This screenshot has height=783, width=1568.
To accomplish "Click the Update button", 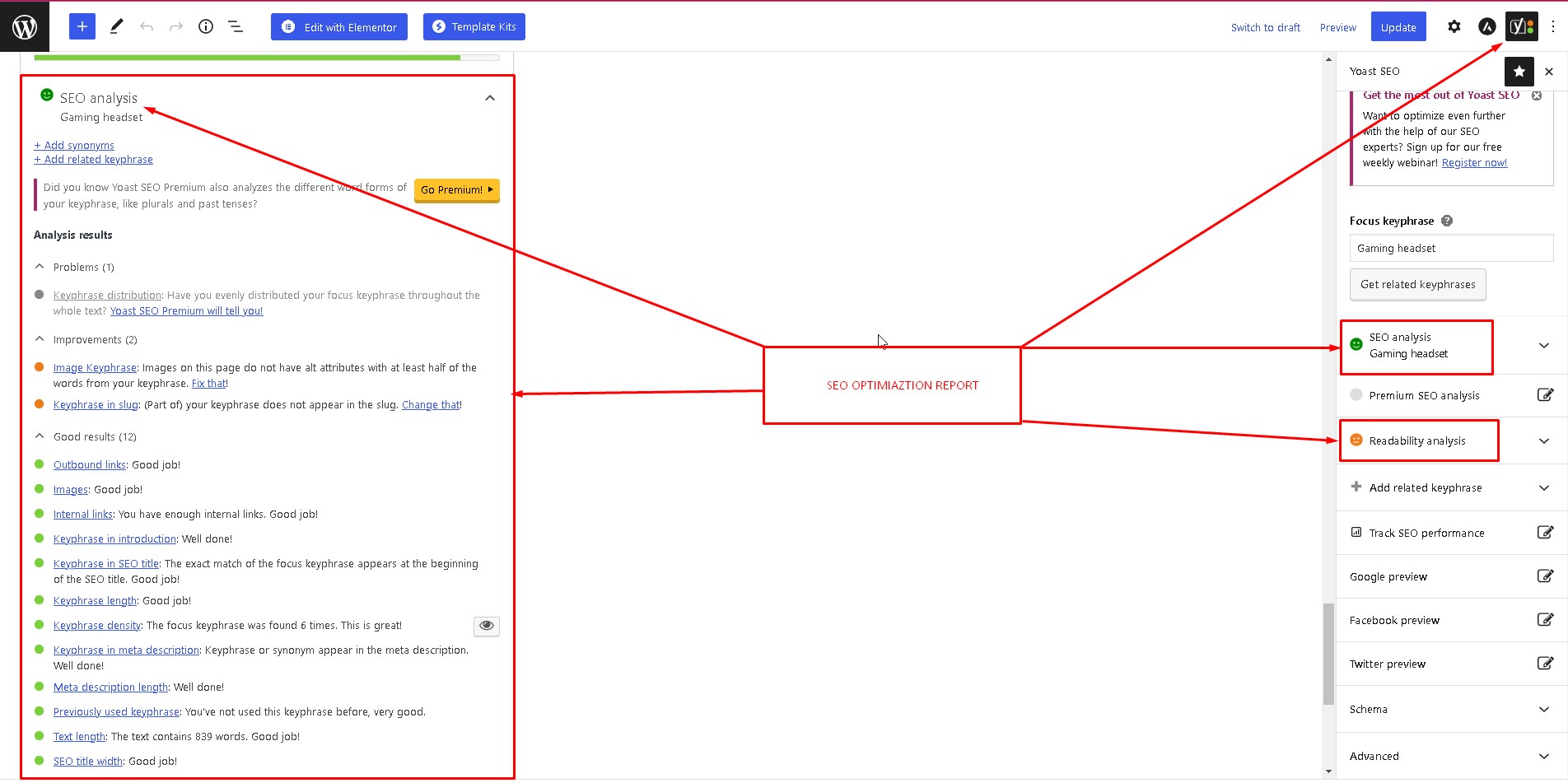I will (1398, 26).
